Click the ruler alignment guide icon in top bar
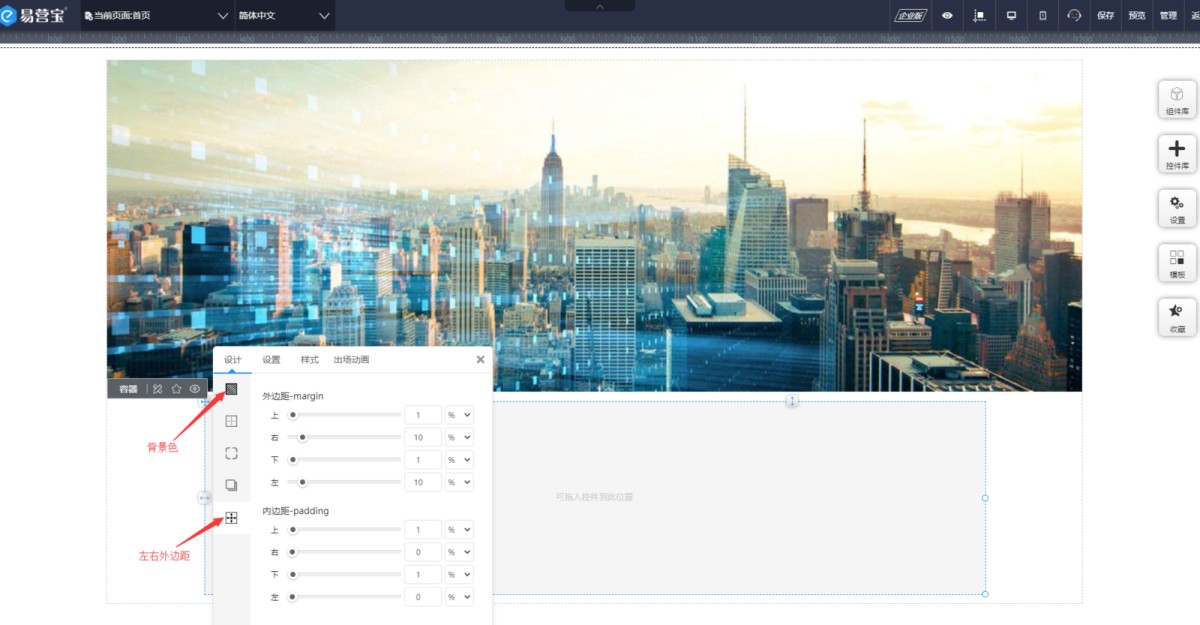This screenshot has height=625, width=1200. point(979,15)
